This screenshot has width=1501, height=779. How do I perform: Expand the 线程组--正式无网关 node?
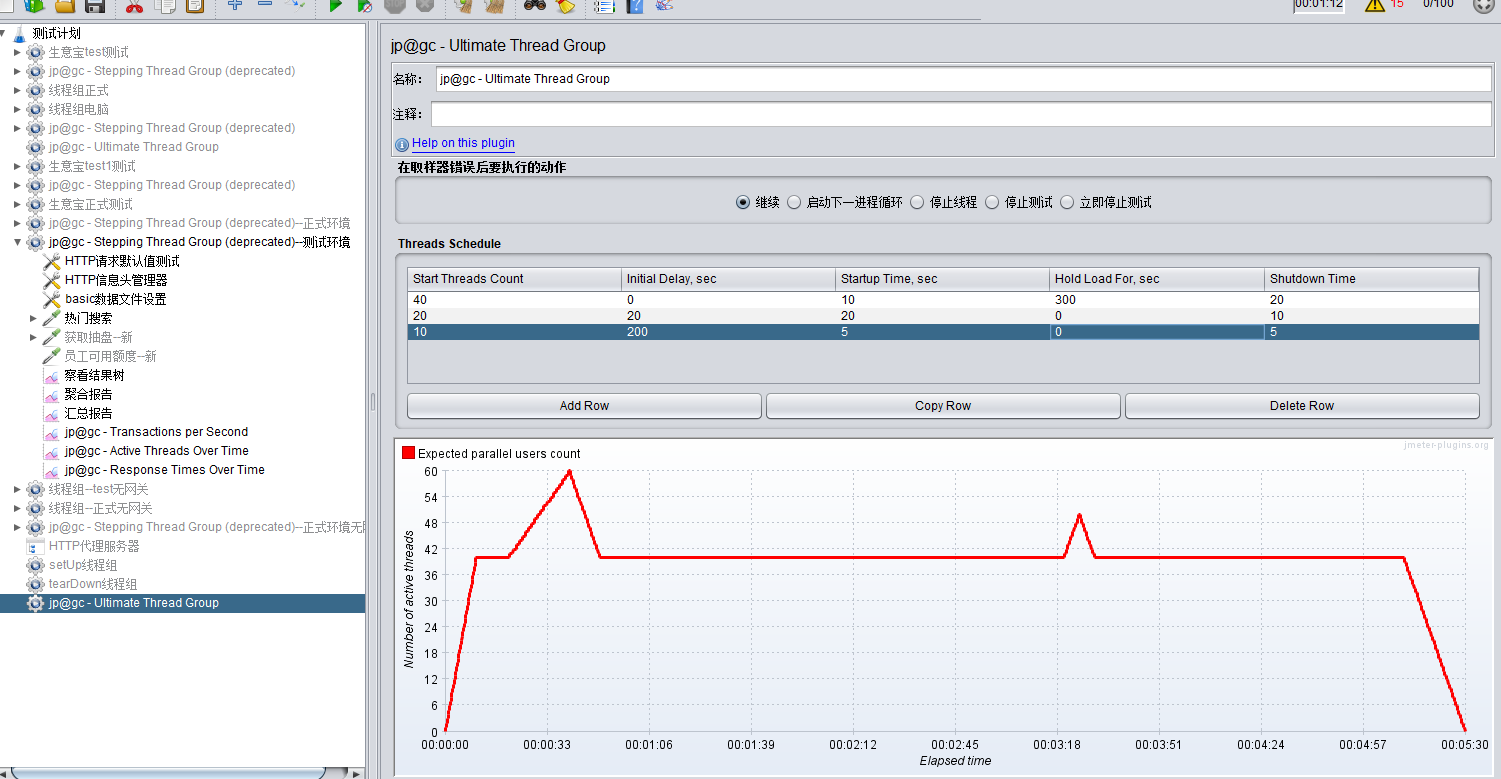17,508
